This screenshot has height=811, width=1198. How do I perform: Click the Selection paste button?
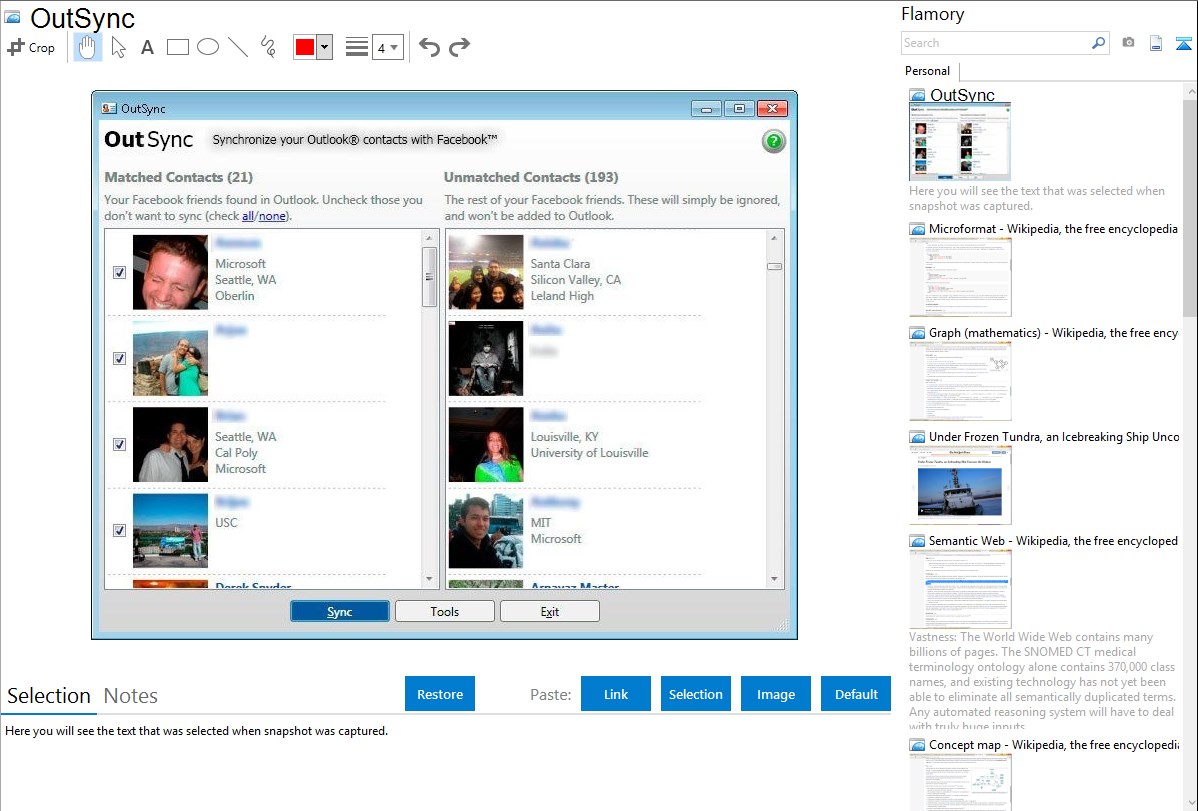[695, 694]
